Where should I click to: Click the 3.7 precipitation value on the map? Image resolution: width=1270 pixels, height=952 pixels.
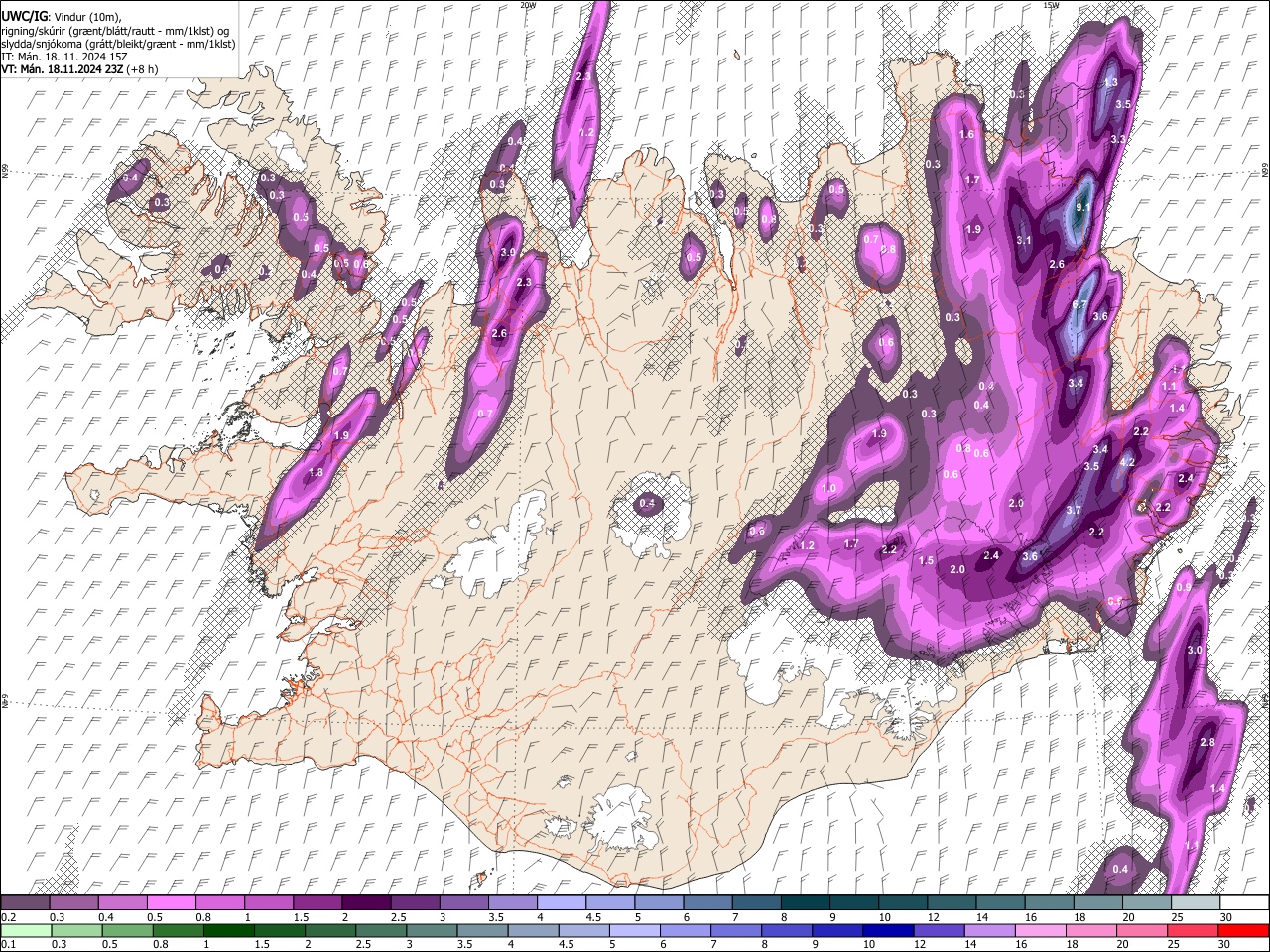point(1073,510)
